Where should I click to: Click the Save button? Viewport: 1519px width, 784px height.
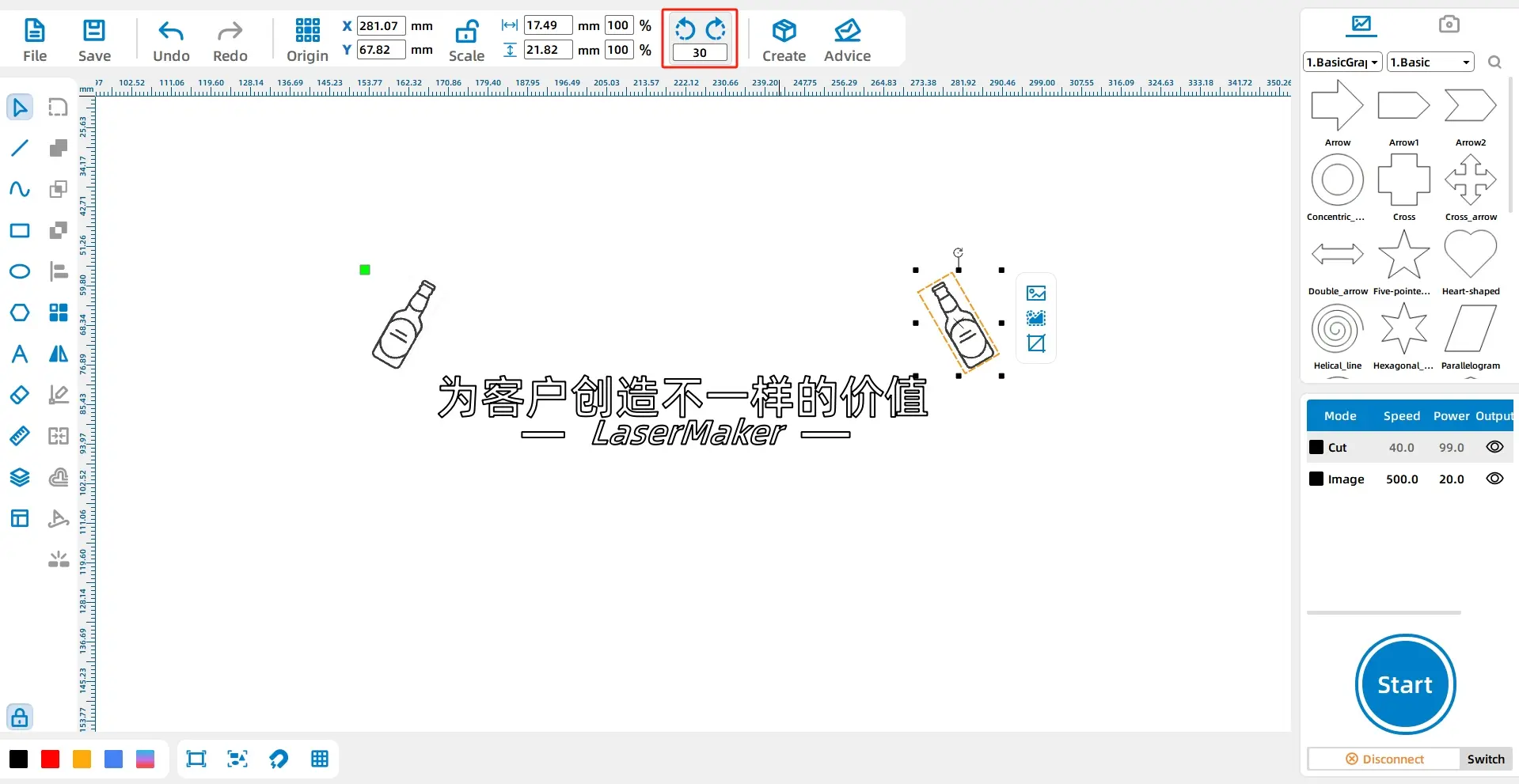pos(94,40)
